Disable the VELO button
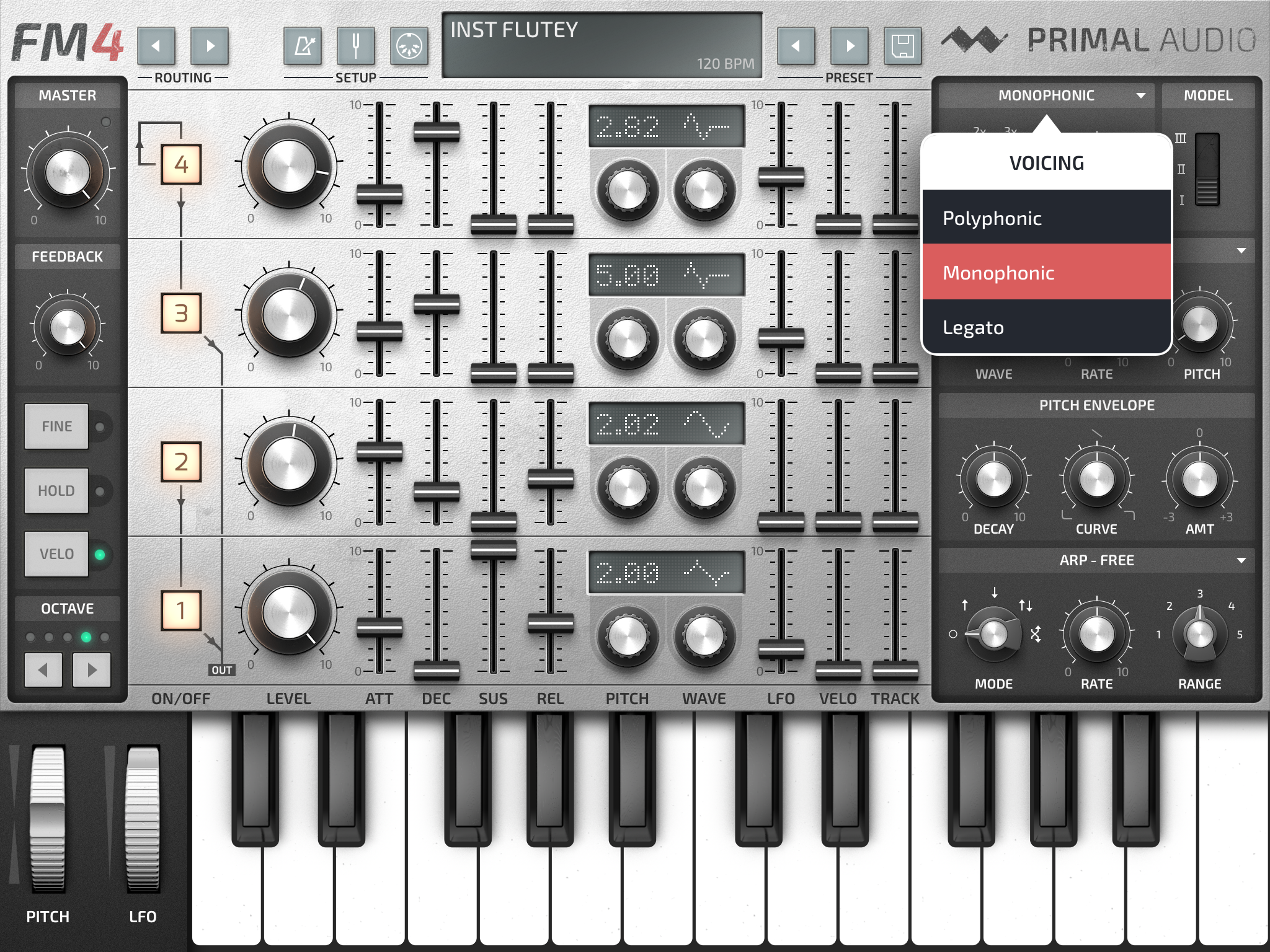The height and width of the screenshot is (952, 1270). click(56, 554)
